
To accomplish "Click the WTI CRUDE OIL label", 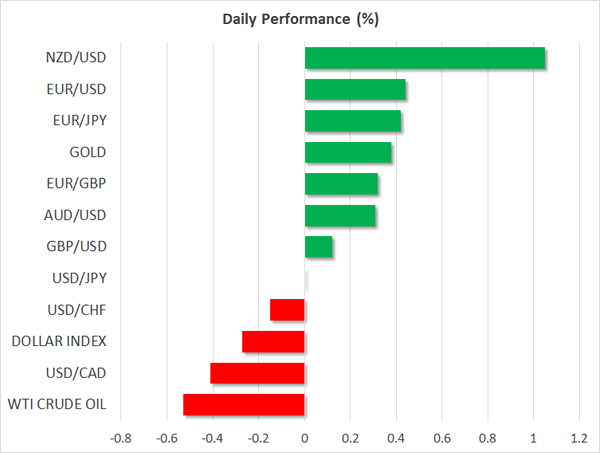I will coord(58,405).
